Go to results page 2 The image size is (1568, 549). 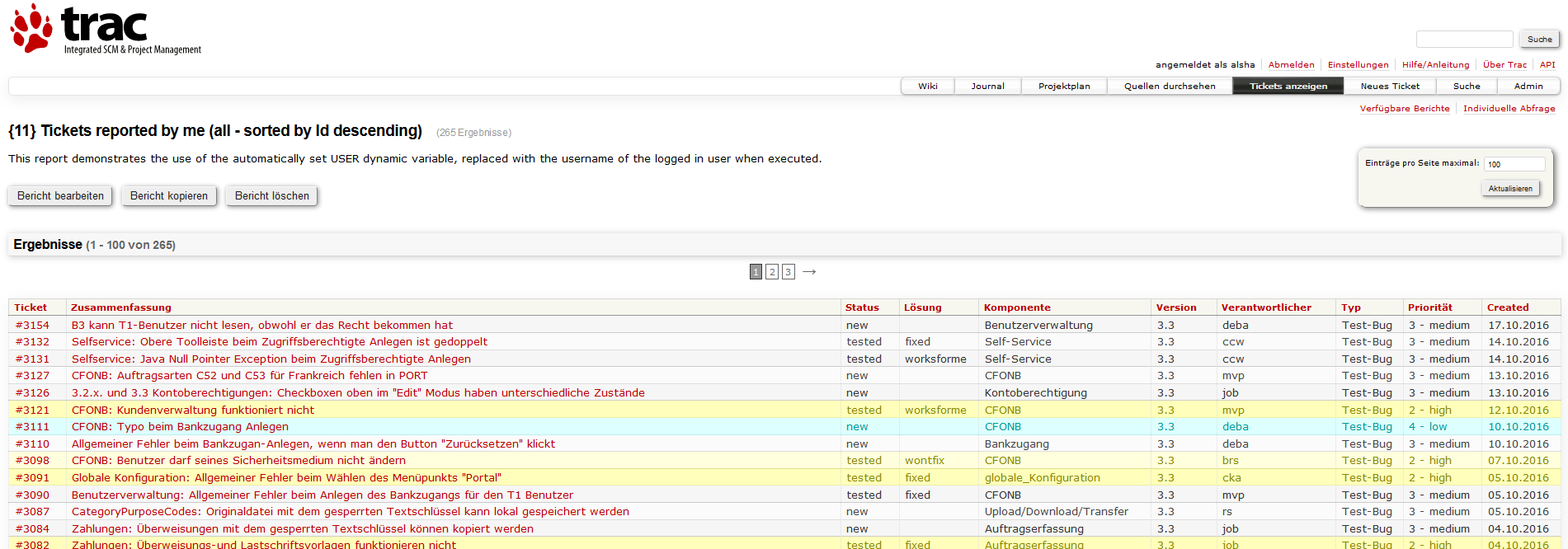[x=772, y=272]
